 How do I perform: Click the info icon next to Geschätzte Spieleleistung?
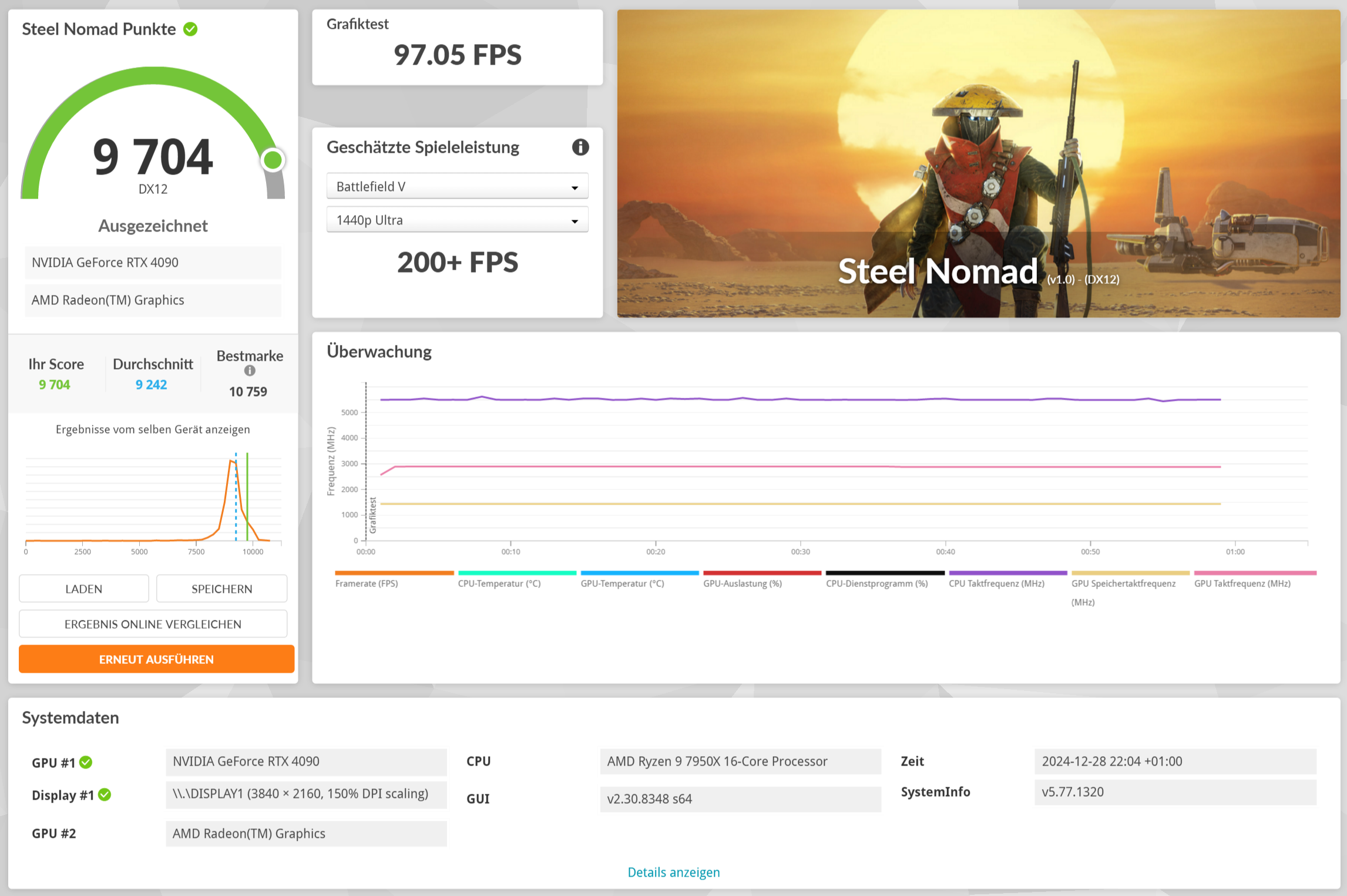(x=580, y=147)
